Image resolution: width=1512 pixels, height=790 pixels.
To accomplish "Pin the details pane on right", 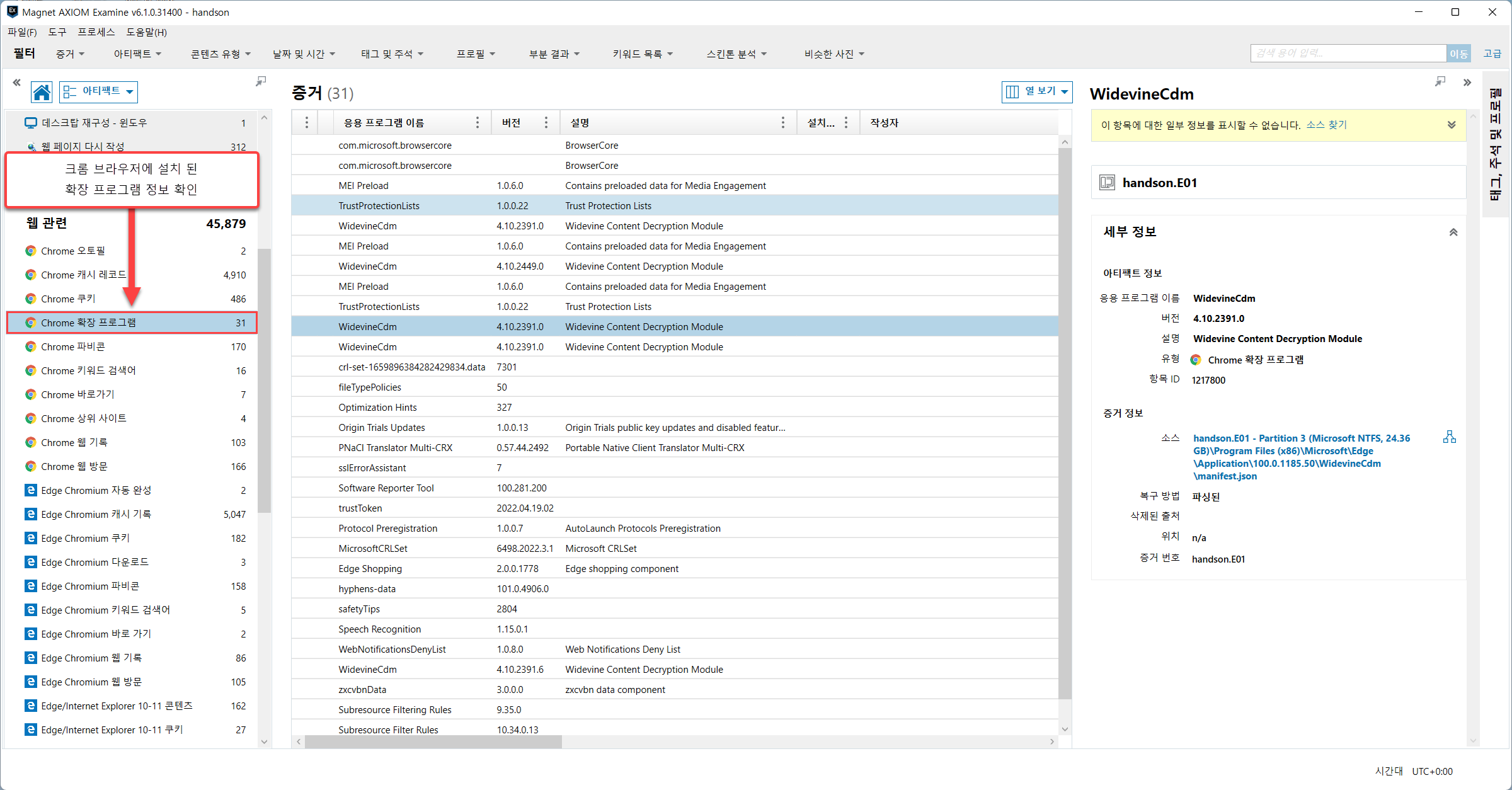I will point(1440,81).
